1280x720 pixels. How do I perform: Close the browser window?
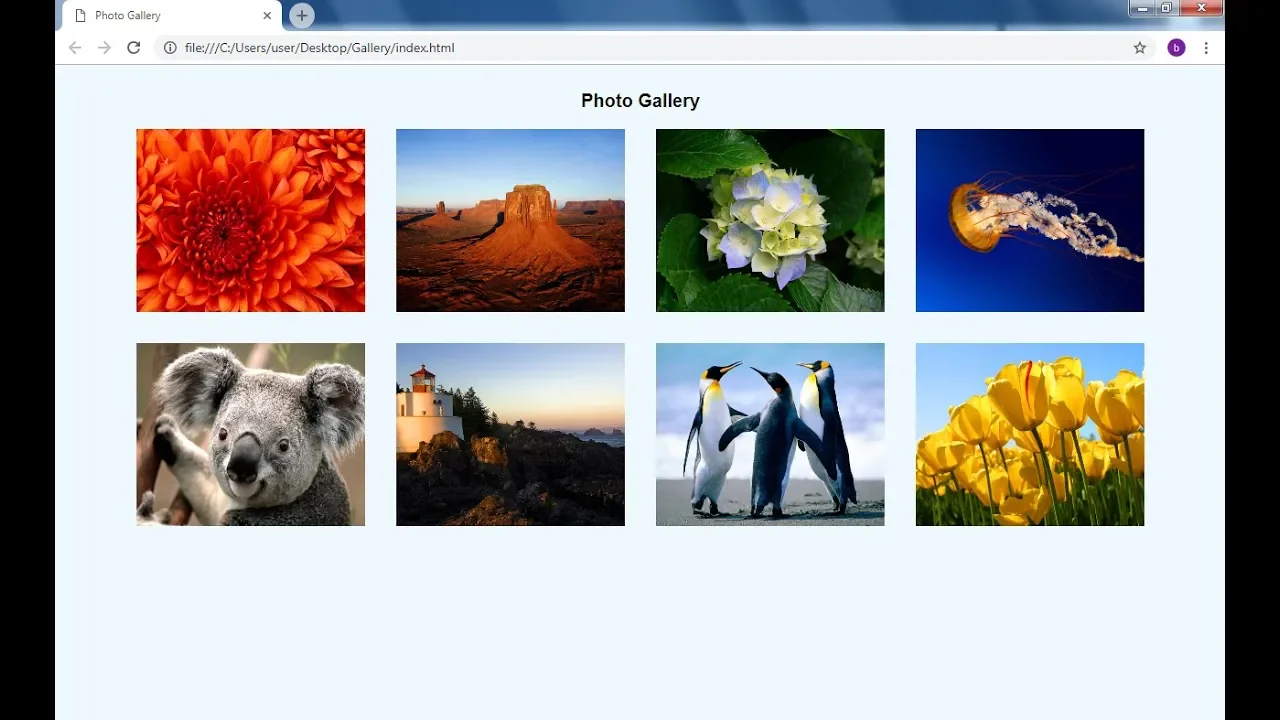coord(1201,8)
